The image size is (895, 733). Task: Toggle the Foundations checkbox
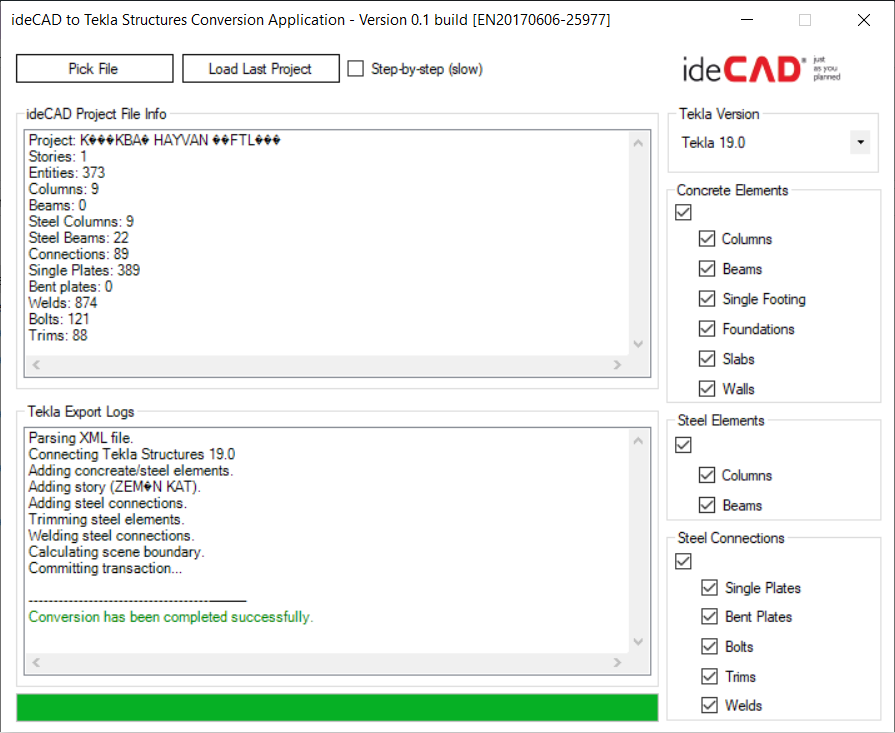[707, 329]
